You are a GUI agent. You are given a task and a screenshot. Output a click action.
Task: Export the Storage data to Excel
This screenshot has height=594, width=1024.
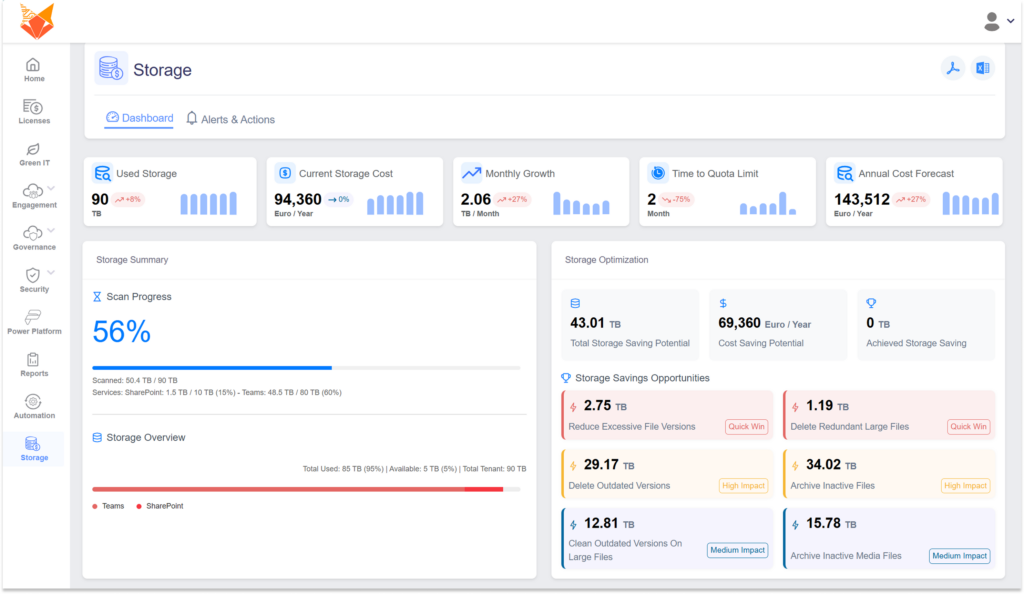pos(983,68)
